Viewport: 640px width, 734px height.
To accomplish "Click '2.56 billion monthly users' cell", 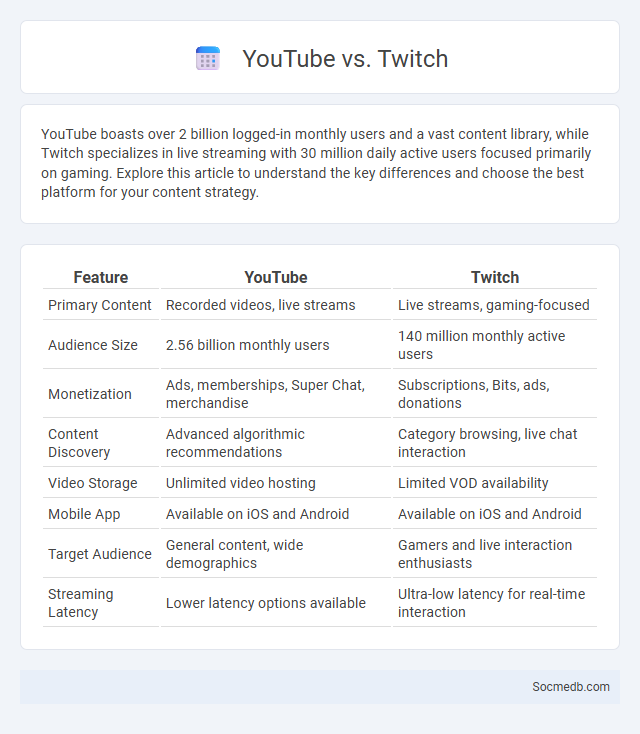I will coord(248,345).
